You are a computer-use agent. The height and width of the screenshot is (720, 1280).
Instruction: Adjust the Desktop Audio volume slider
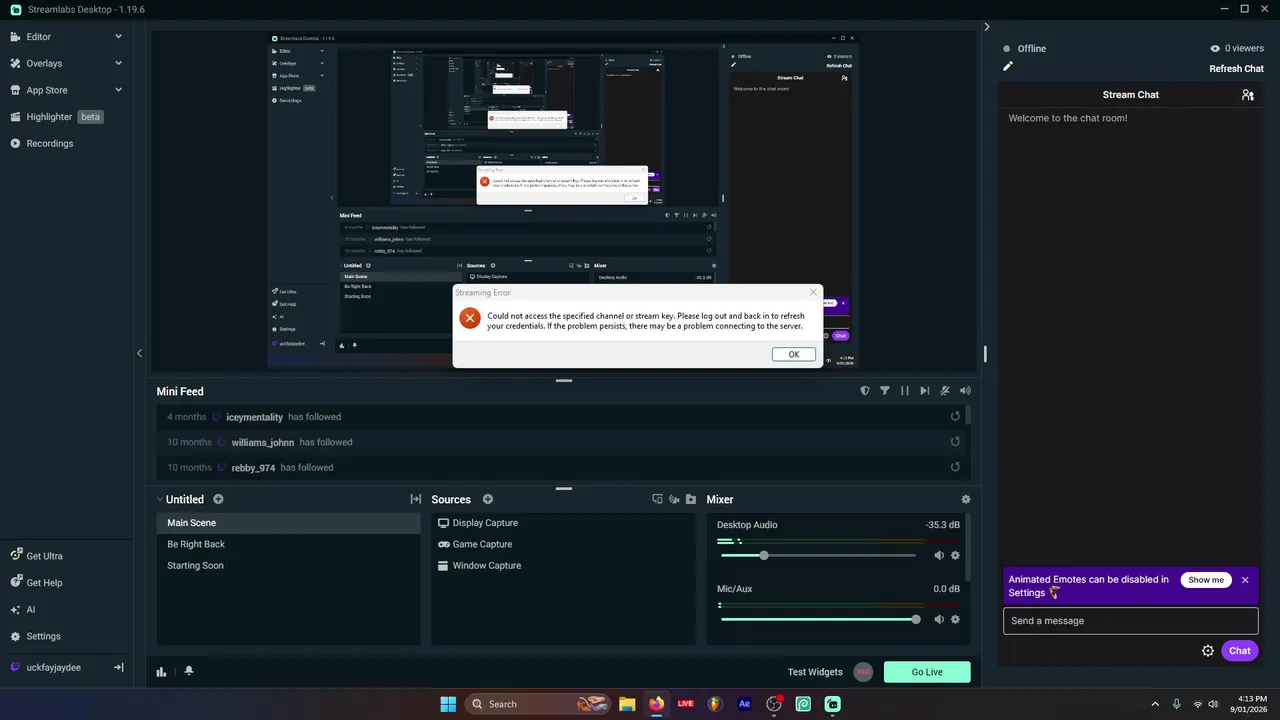(x=818, y=555)
